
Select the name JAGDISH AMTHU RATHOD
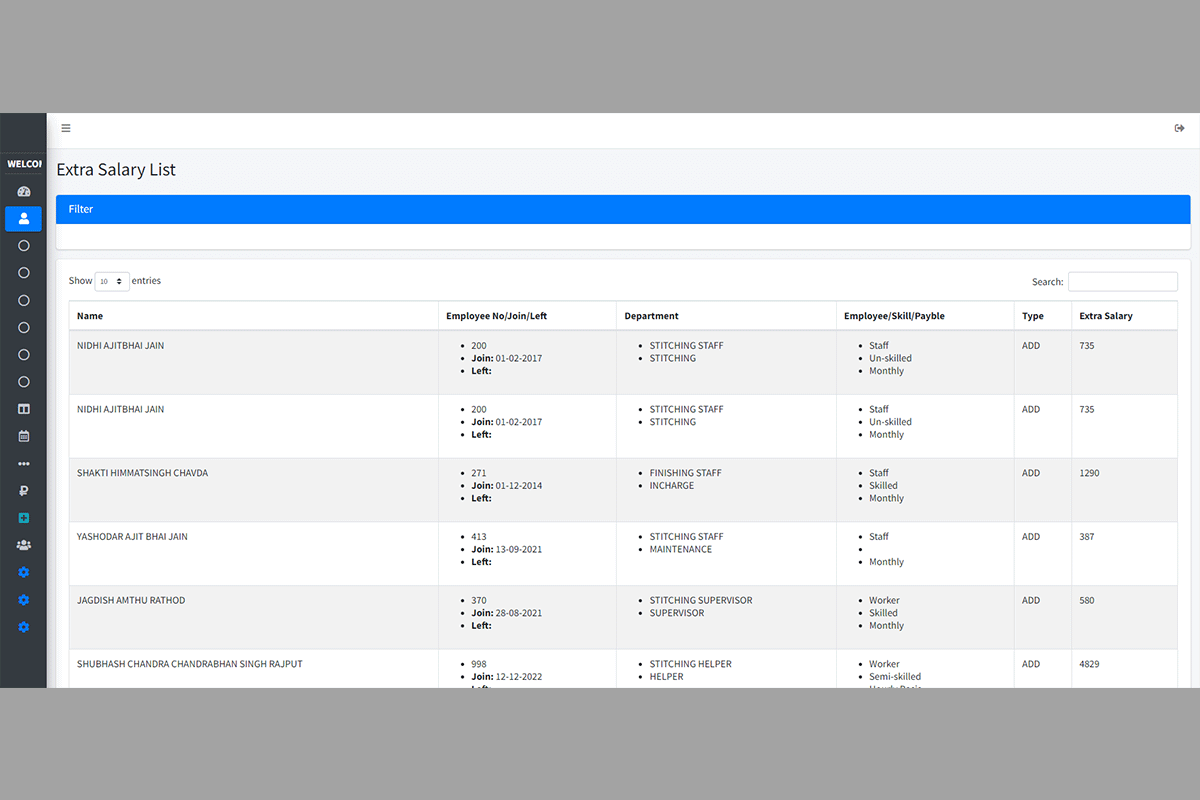tap(131, 601)
